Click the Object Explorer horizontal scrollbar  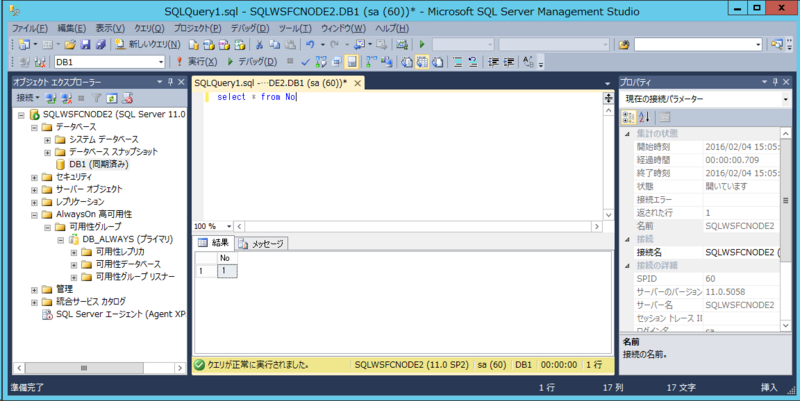(x=99, y=368)
